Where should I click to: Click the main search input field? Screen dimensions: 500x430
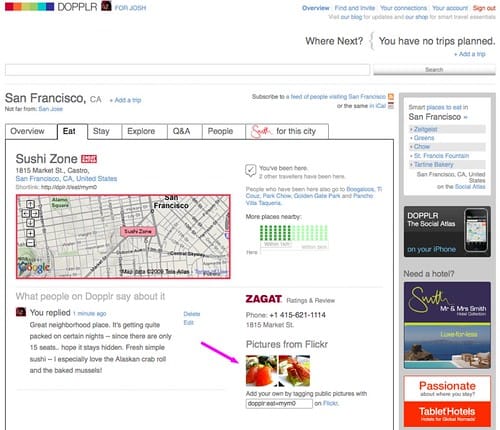[187, 70]
